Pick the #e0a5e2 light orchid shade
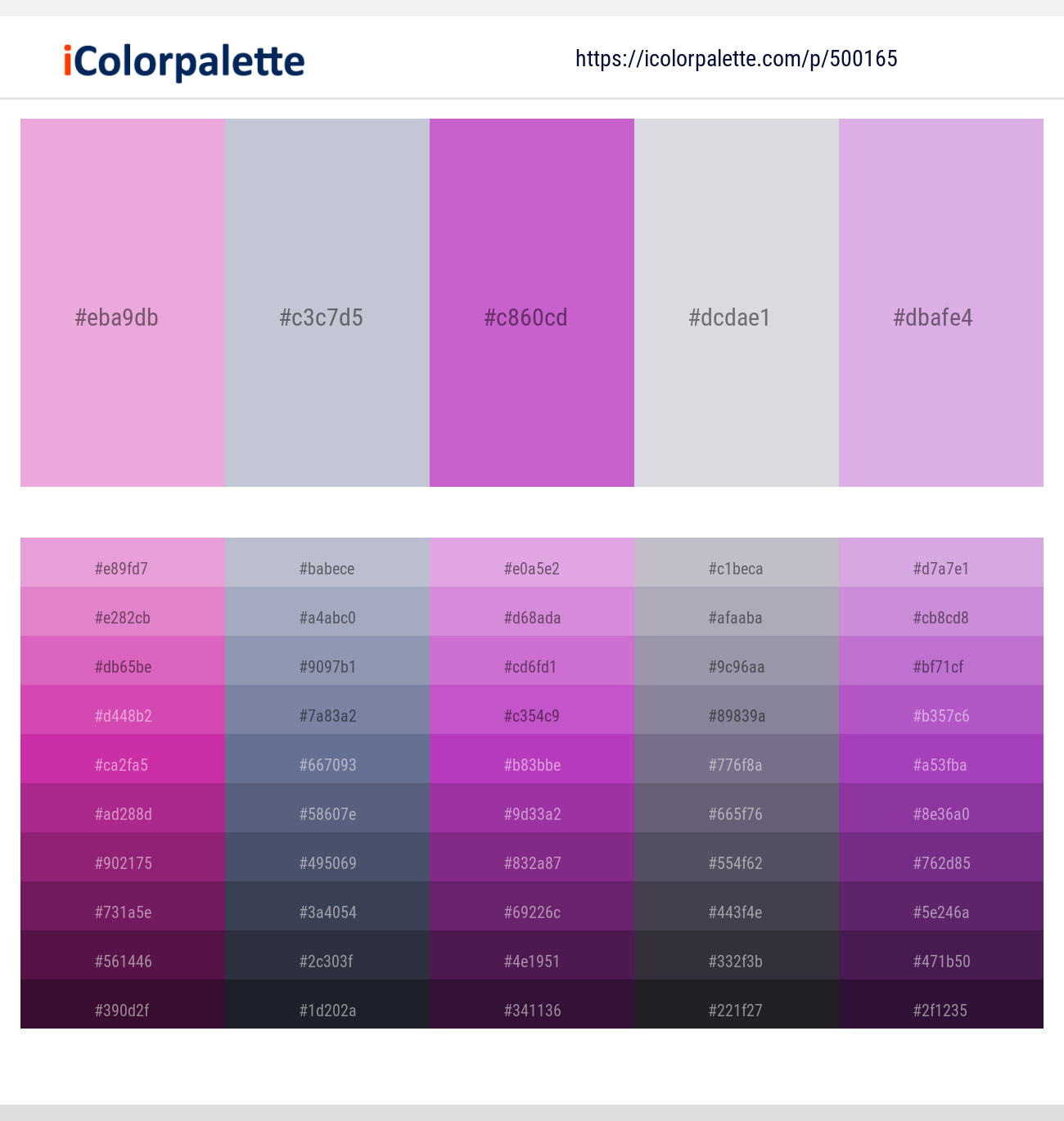 [x=532, y=562]
